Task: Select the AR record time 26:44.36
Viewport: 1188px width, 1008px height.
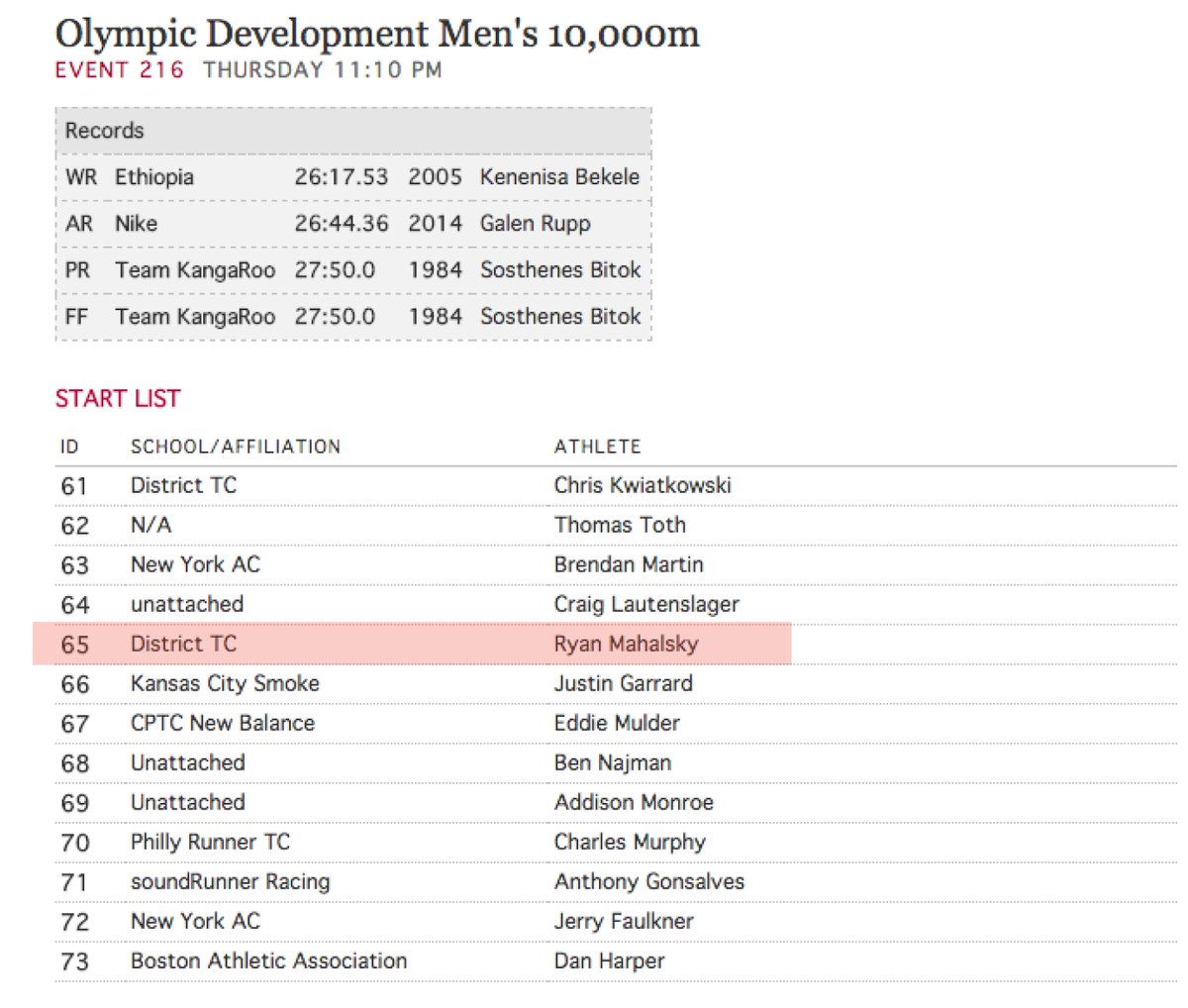Action: pyautogui.click(x=342, y=224)
